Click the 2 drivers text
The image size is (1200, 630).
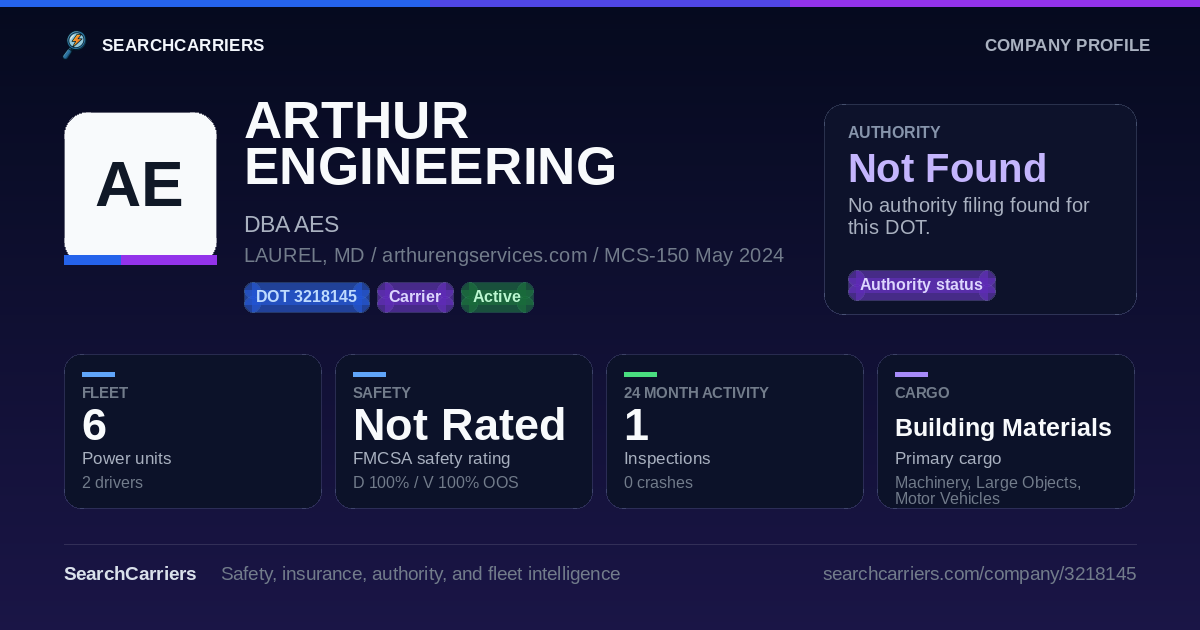112,482
